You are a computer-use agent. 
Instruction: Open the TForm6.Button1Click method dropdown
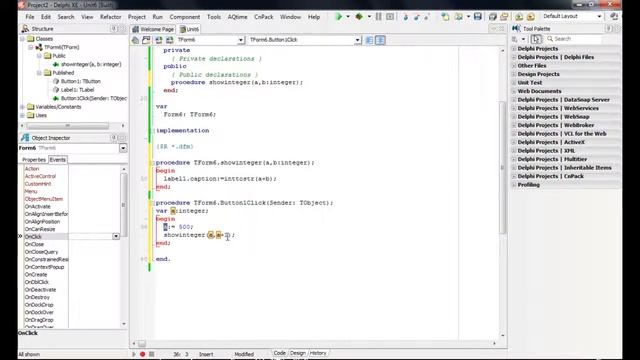tap(357, 40)
